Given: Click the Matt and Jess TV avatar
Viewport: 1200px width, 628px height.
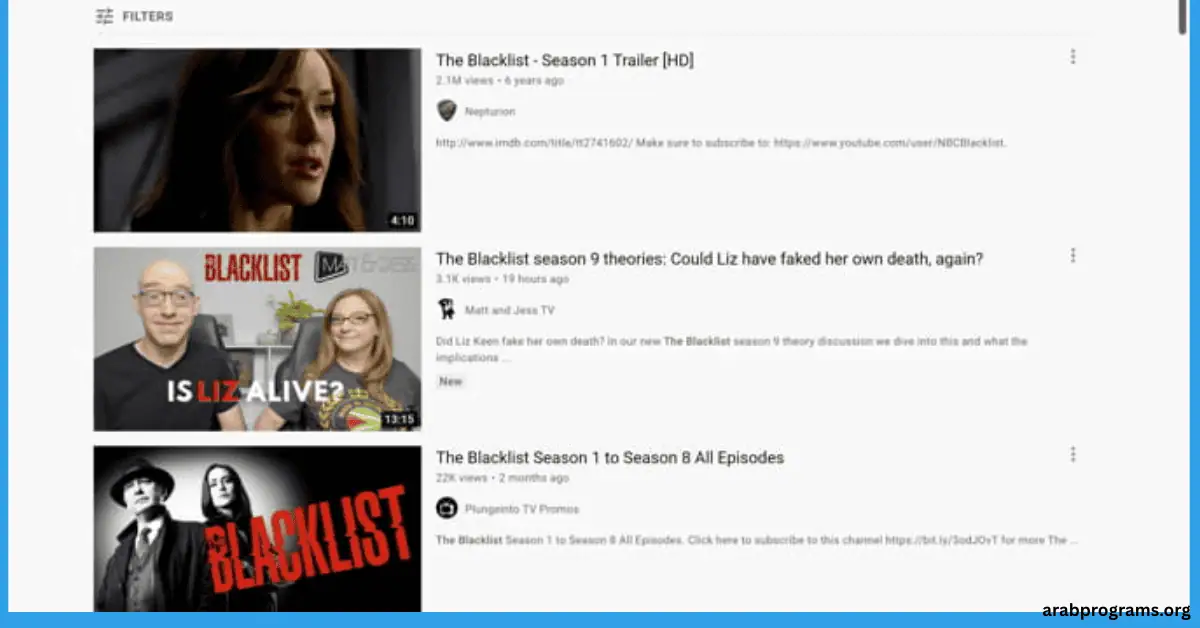Looking at the screenshot, I should pyautogui.click(x=447, y=310).
